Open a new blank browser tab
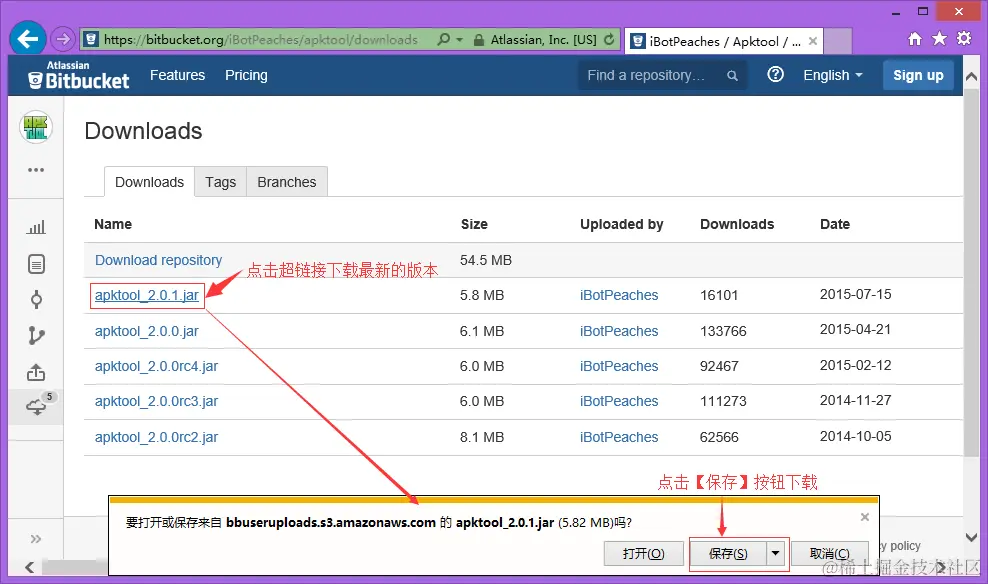The image size is (988, 584). point(838,42)
